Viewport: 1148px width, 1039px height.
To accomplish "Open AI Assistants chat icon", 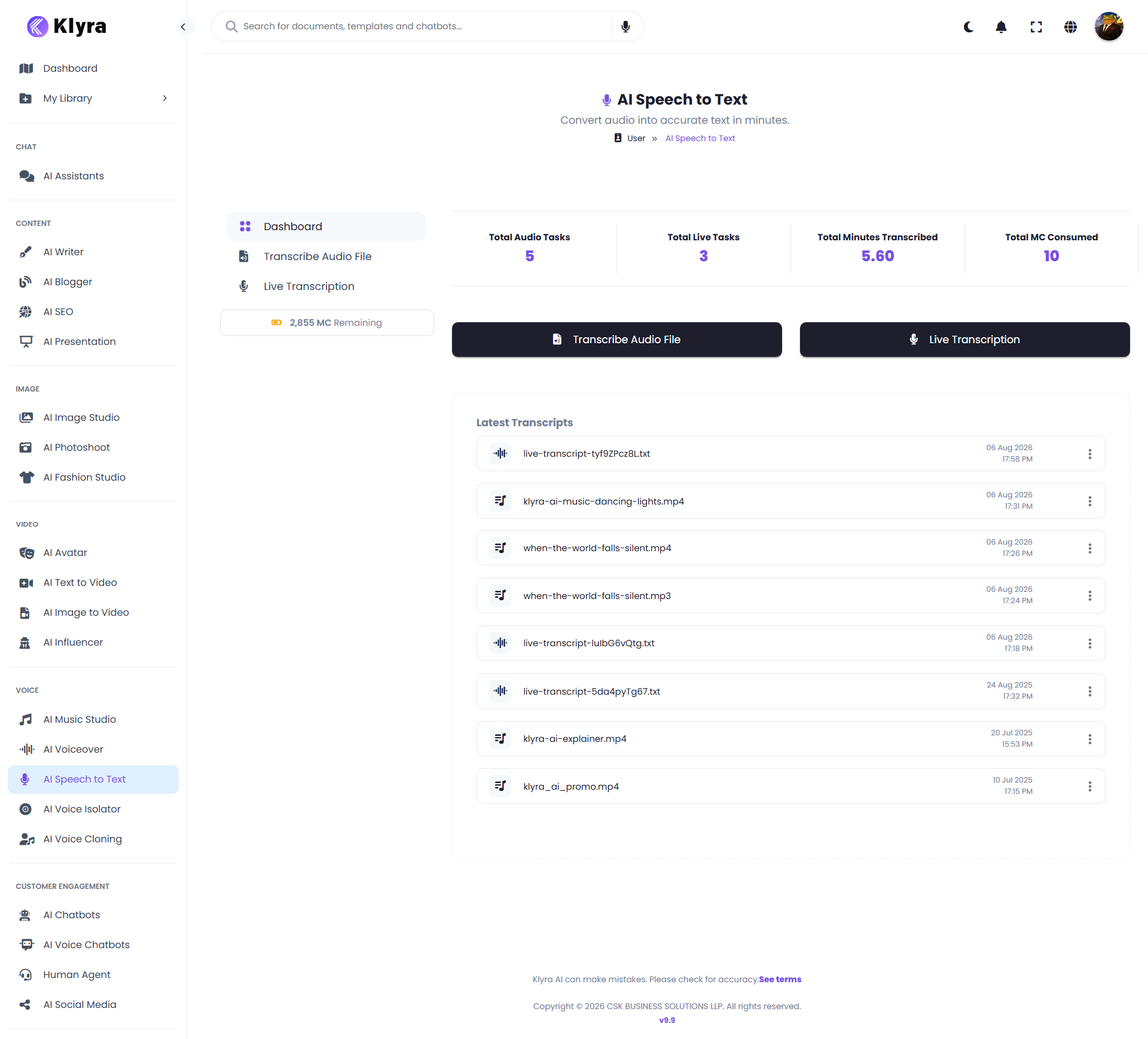I will [26, 176].
